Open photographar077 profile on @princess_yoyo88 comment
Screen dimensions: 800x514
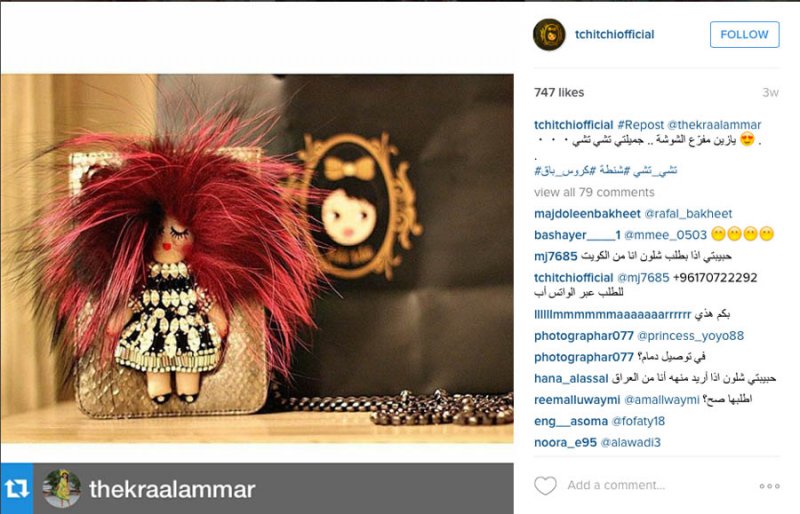(x=584, y=336)
